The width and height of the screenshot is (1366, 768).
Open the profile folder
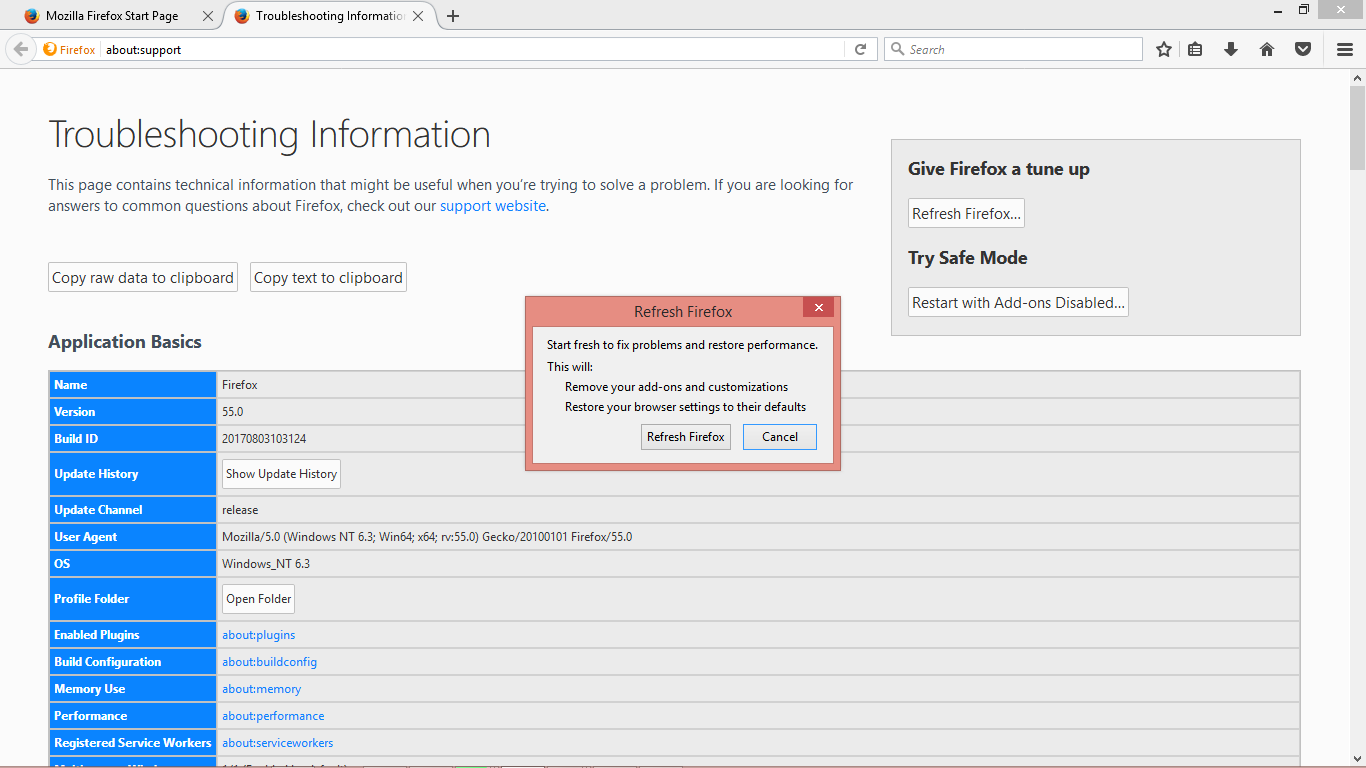259,599
